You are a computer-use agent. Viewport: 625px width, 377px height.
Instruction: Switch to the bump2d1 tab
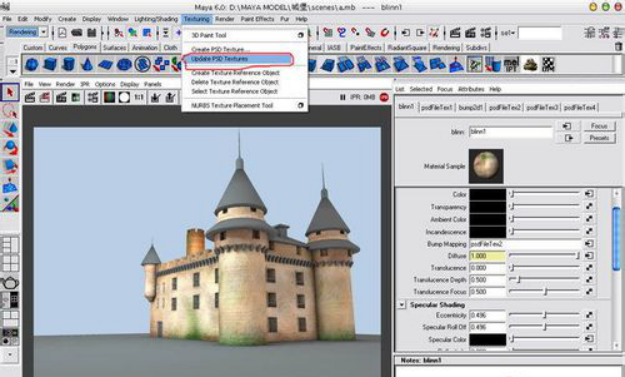(470, 107)
